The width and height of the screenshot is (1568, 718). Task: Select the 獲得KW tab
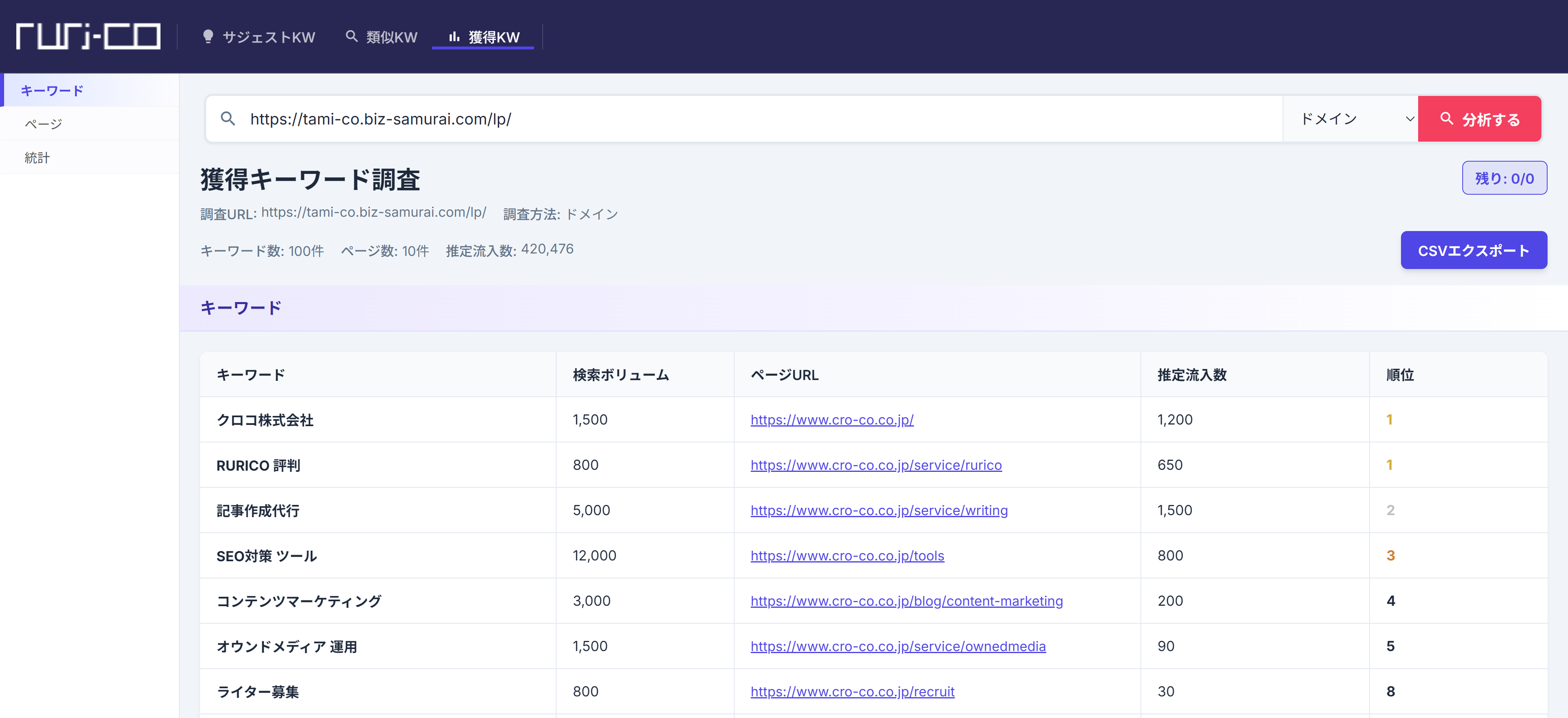[x=483, y=37]
